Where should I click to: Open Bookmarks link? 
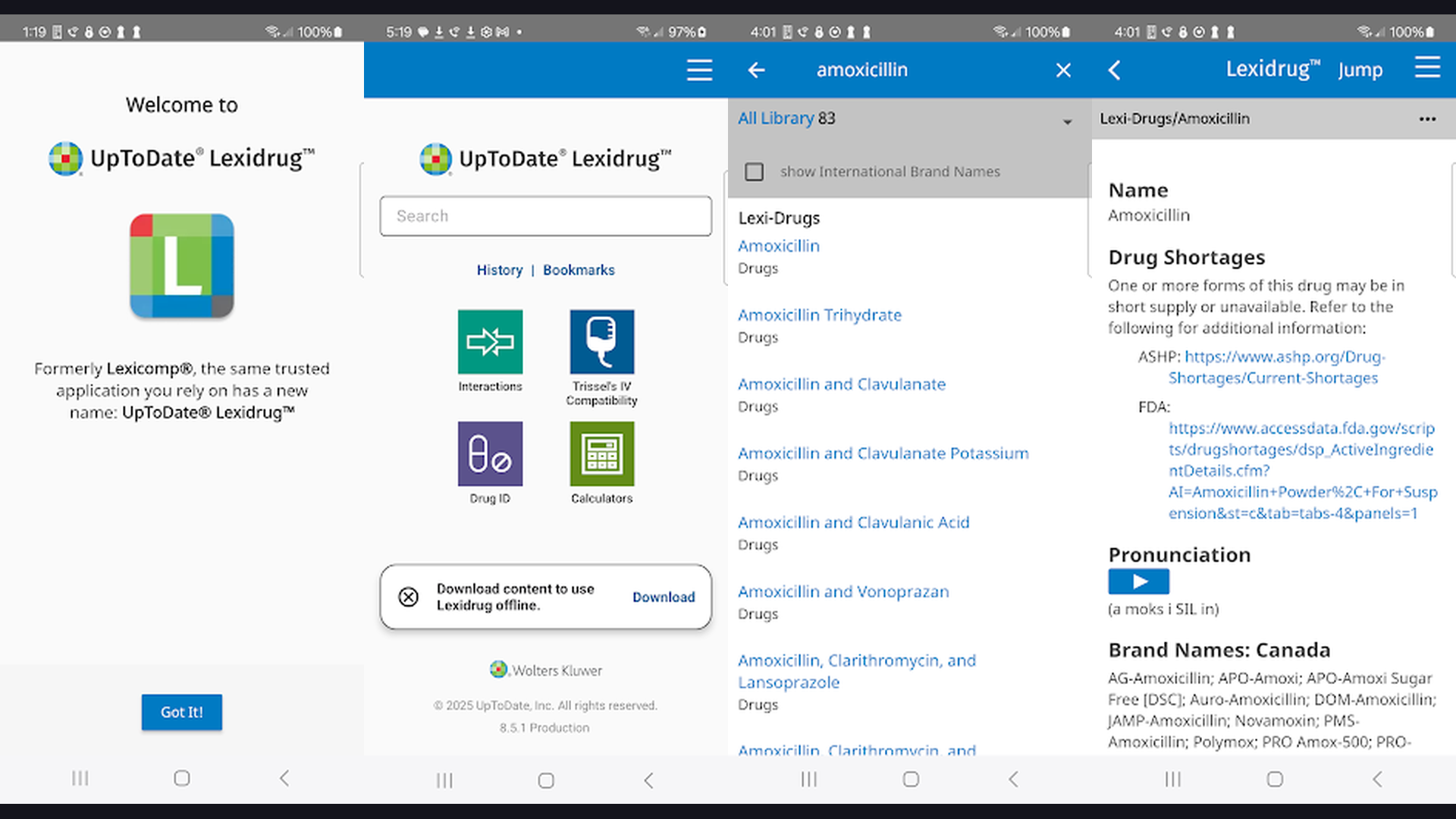click(x=579, y=270)
